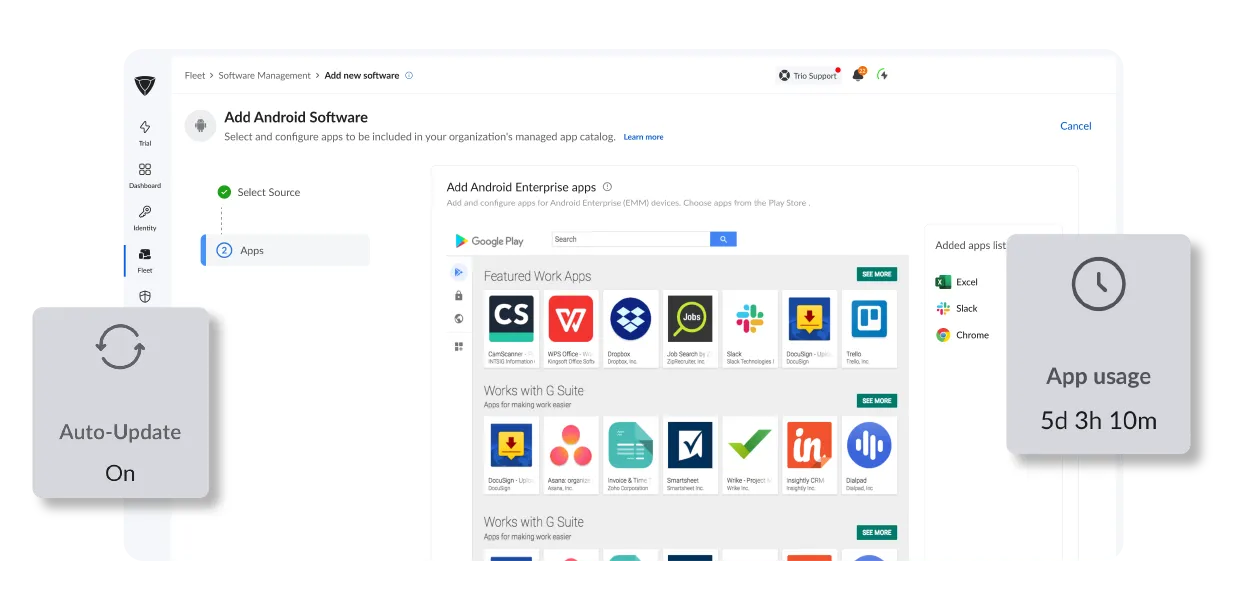Open the Insightly CRM app tile
The width and height of the screenshot is (1243, 610).
(x=809, y=455)
